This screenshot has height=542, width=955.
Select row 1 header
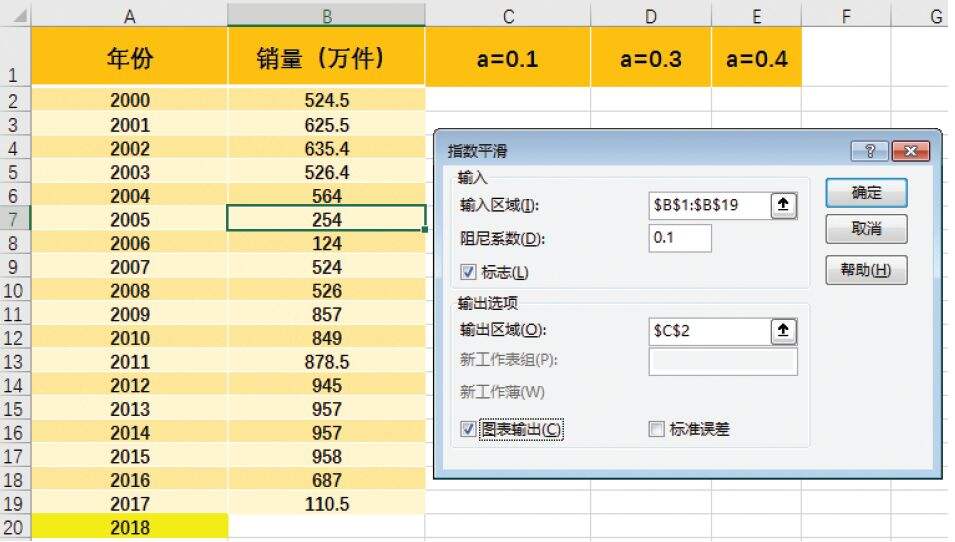click(x=15, y=57)
